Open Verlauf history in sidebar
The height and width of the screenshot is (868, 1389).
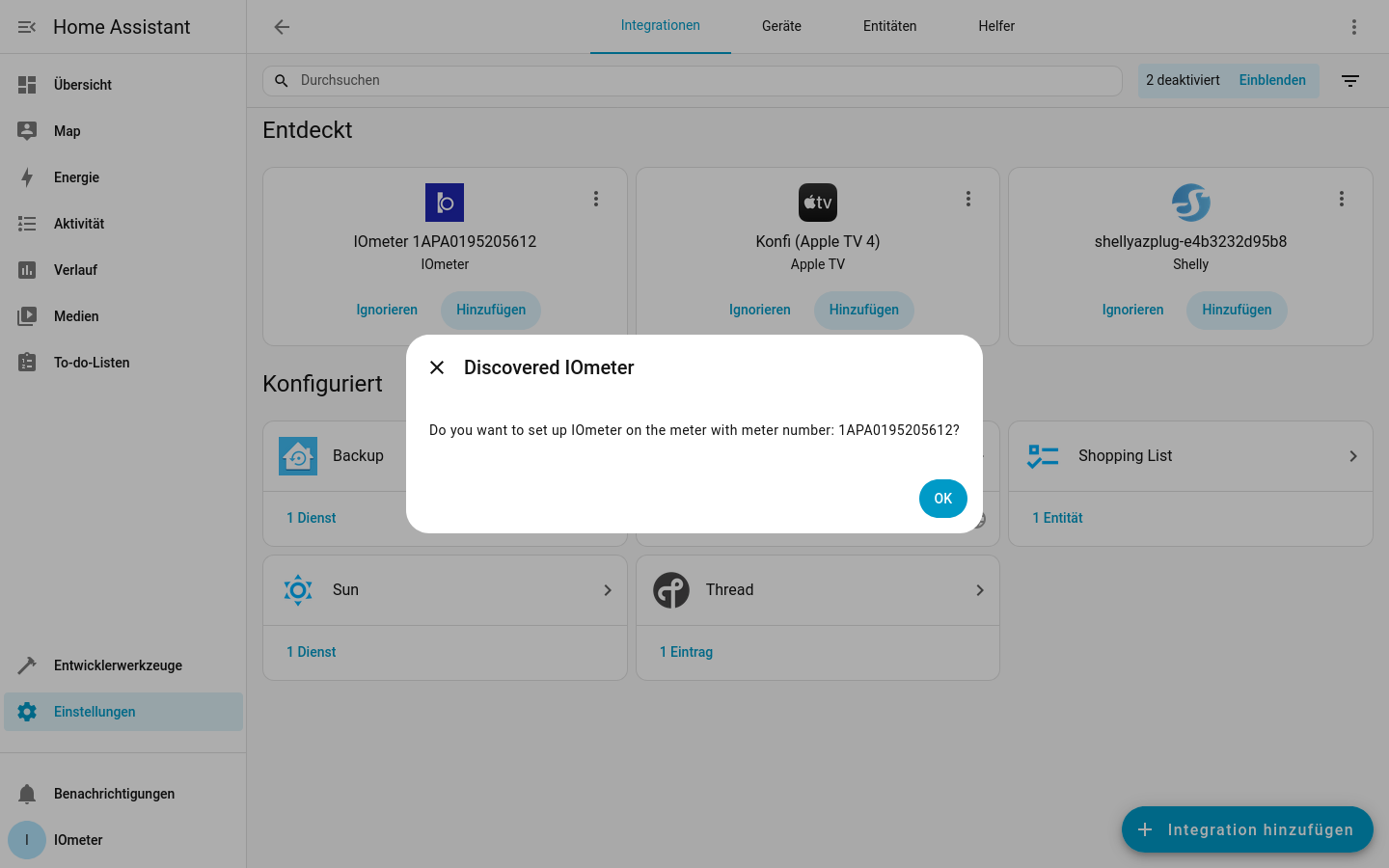[123, 270]
